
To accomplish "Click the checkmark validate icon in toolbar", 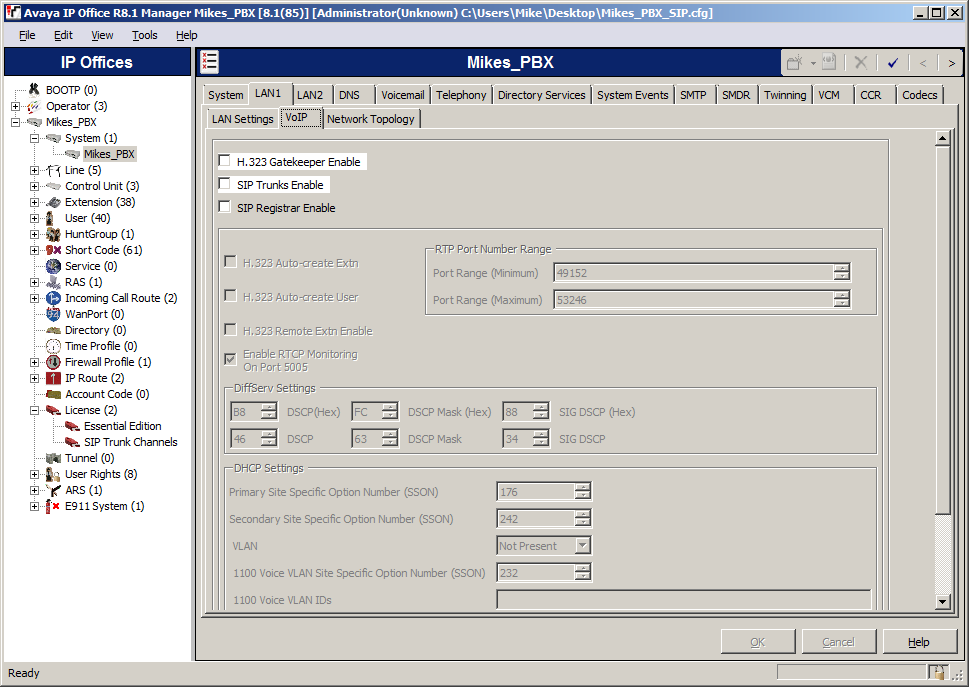I will pos(892,62).
